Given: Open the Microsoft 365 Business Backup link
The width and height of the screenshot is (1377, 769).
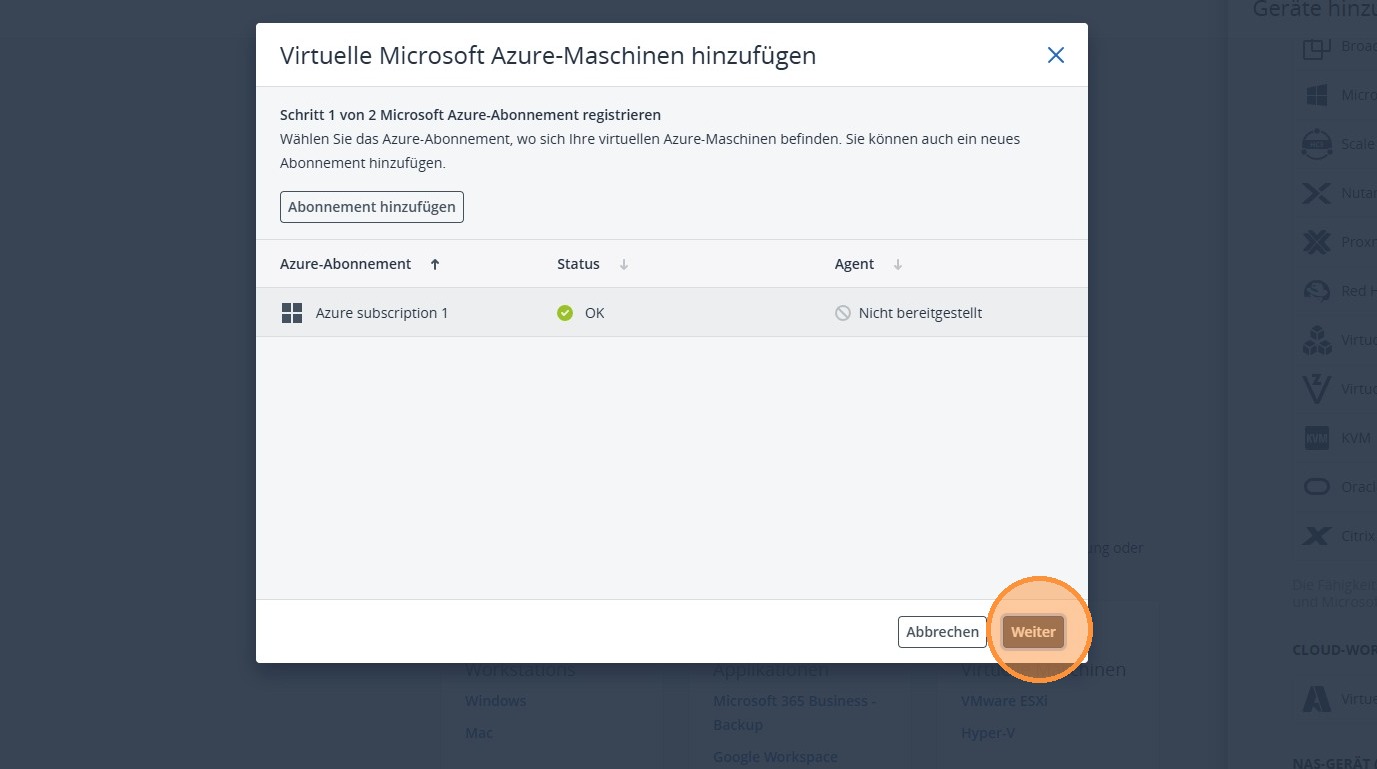Looking at the screenshot, I should coord(794,713).
